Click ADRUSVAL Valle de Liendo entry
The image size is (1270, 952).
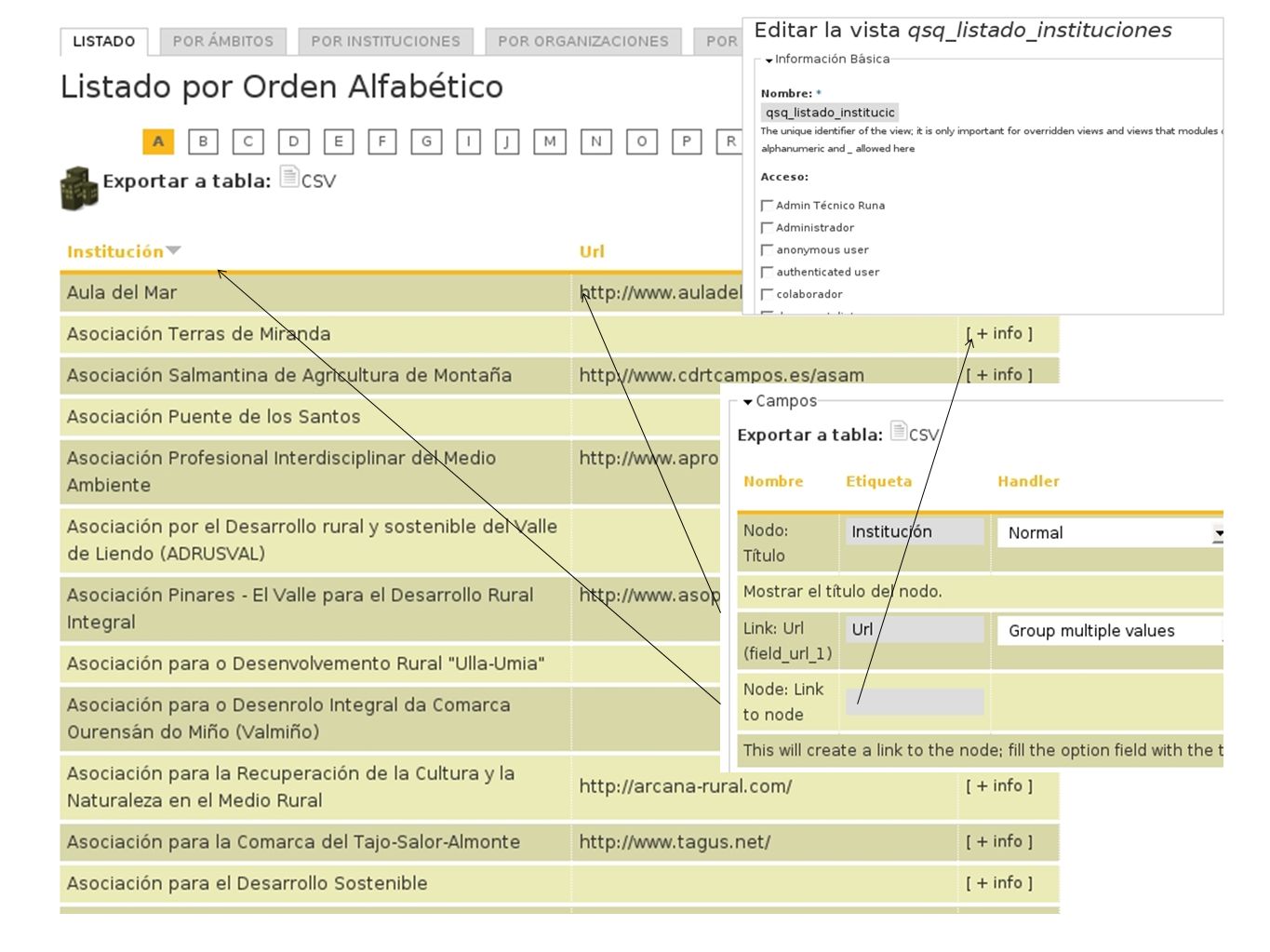(312, 540)
